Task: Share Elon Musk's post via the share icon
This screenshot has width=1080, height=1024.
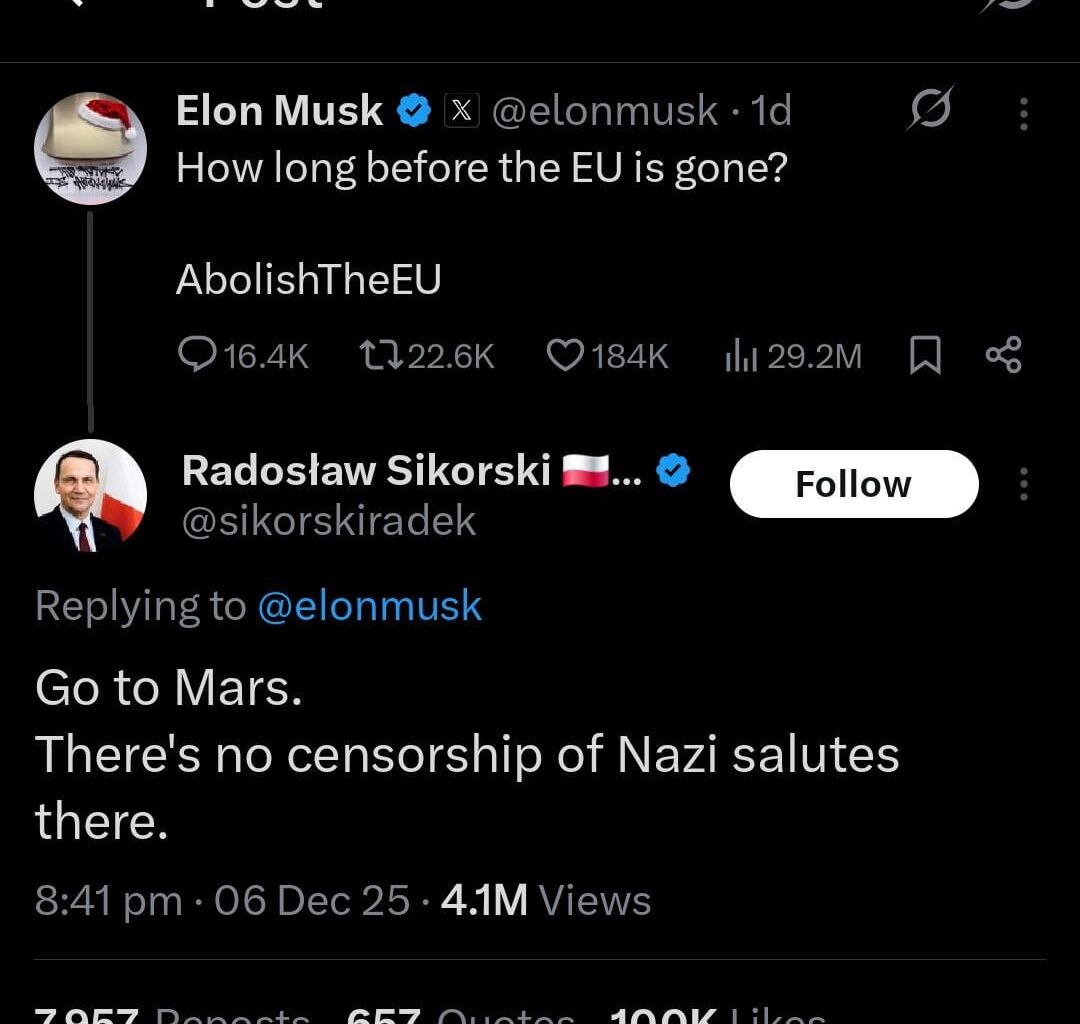Action: click(1004, 355)
